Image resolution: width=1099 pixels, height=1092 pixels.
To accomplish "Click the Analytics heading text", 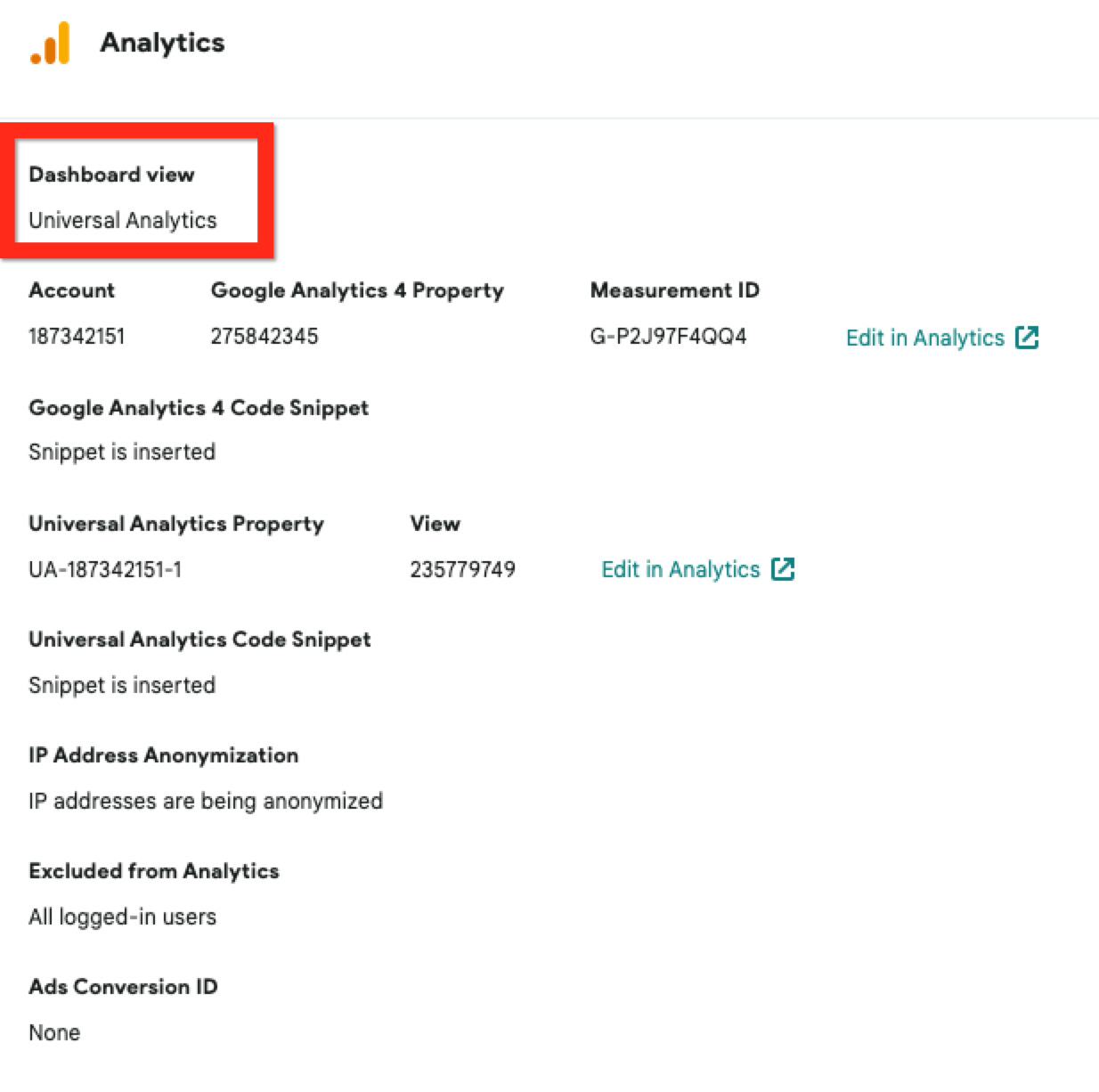I will 162,43.
